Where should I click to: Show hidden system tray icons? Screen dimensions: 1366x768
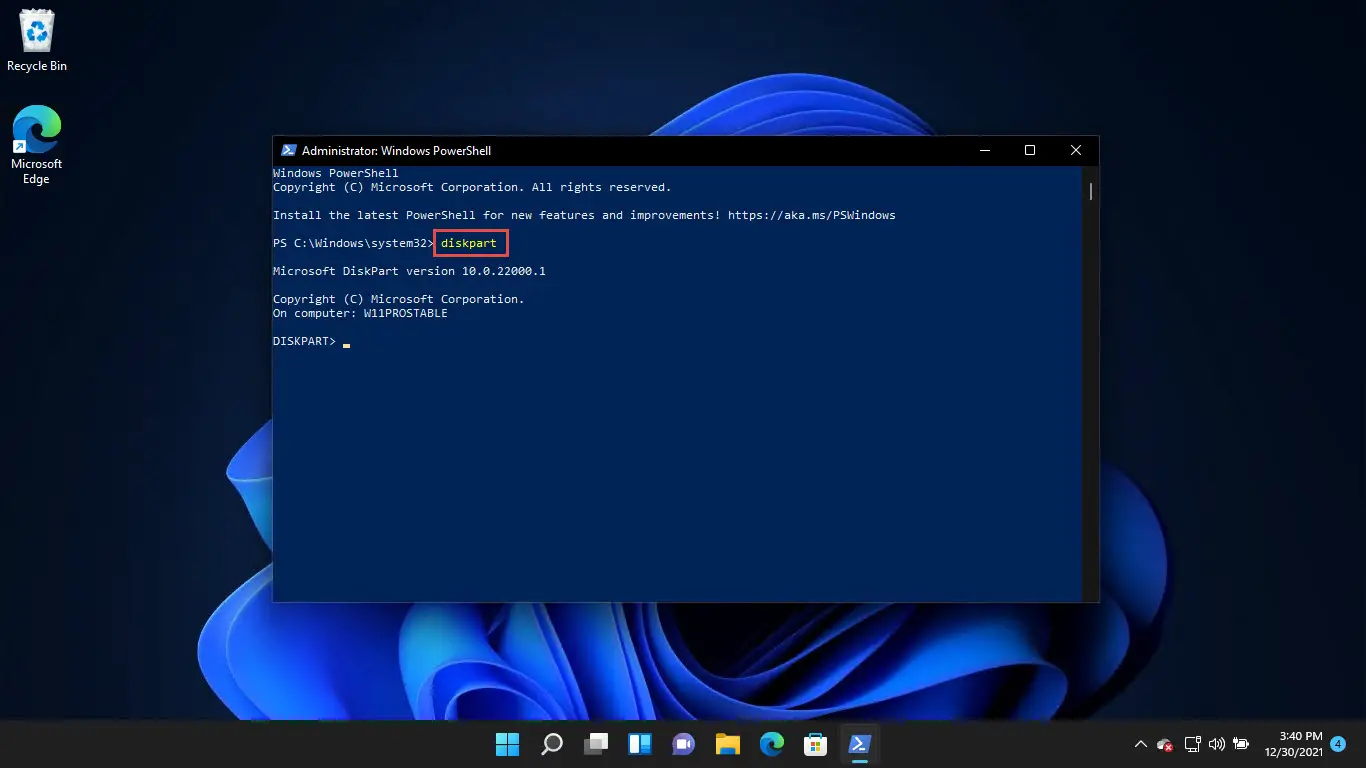[1140, 744]
